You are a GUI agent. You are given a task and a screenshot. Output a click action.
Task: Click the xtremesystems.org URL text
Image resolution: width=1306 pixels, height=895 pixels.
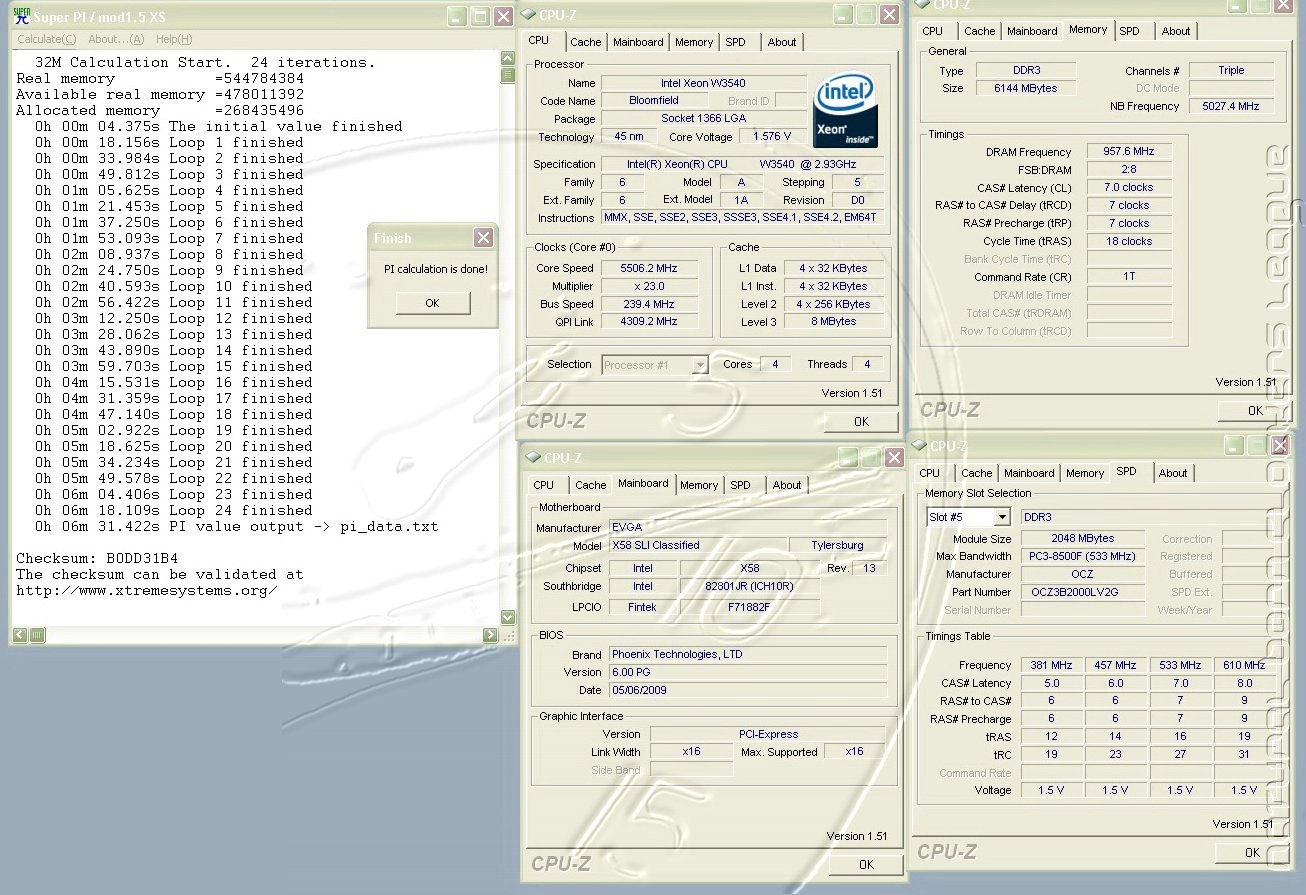(x=147, y=590)
